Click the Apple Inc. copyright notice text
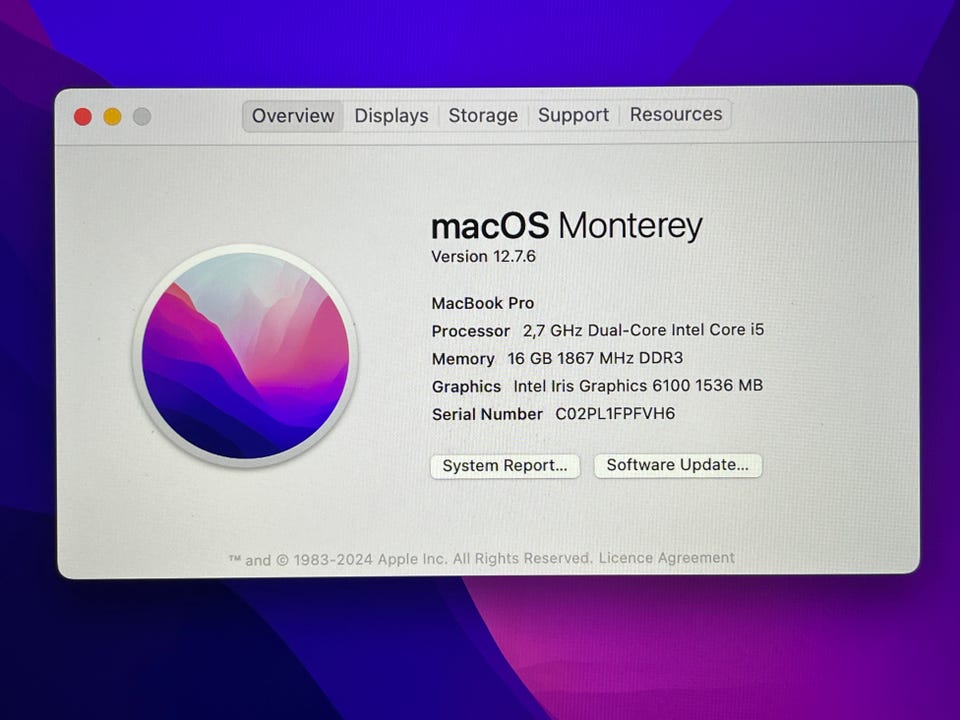This screenshot has height=720, width=960. (410, 559)
